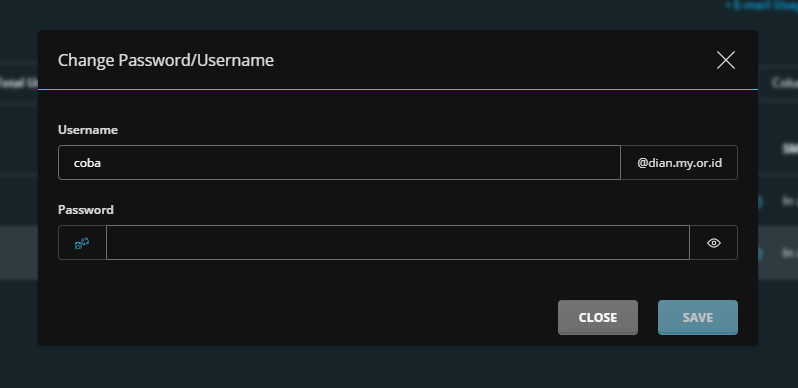The image size is (798, 388).
Task: Click the Password field label
Action: [x=86, y=210]
